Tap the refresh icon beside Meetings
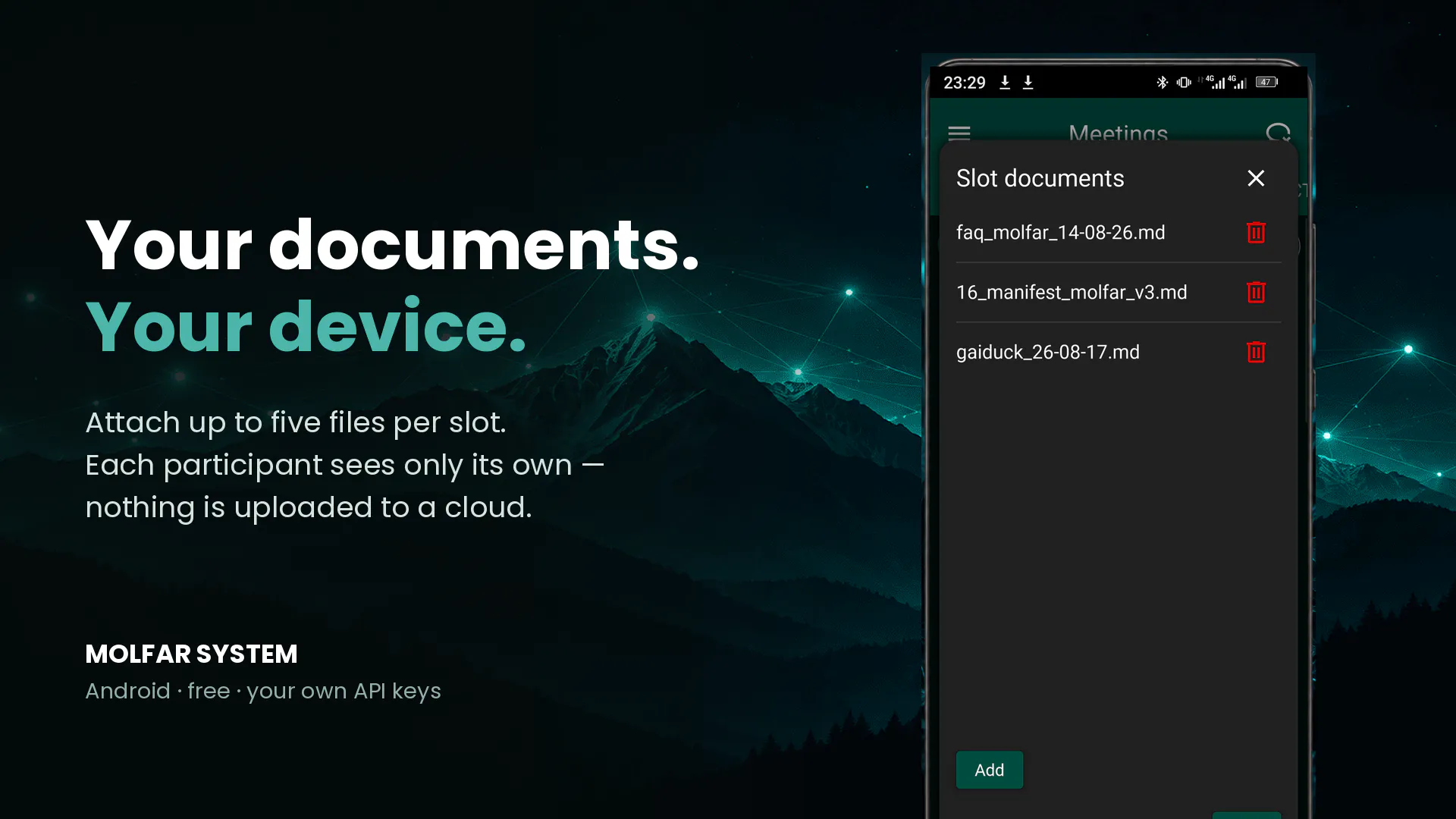Image resolution: width=1456 pixels, height=819 pixels. pyautogui.click(x=1279, y=133)
